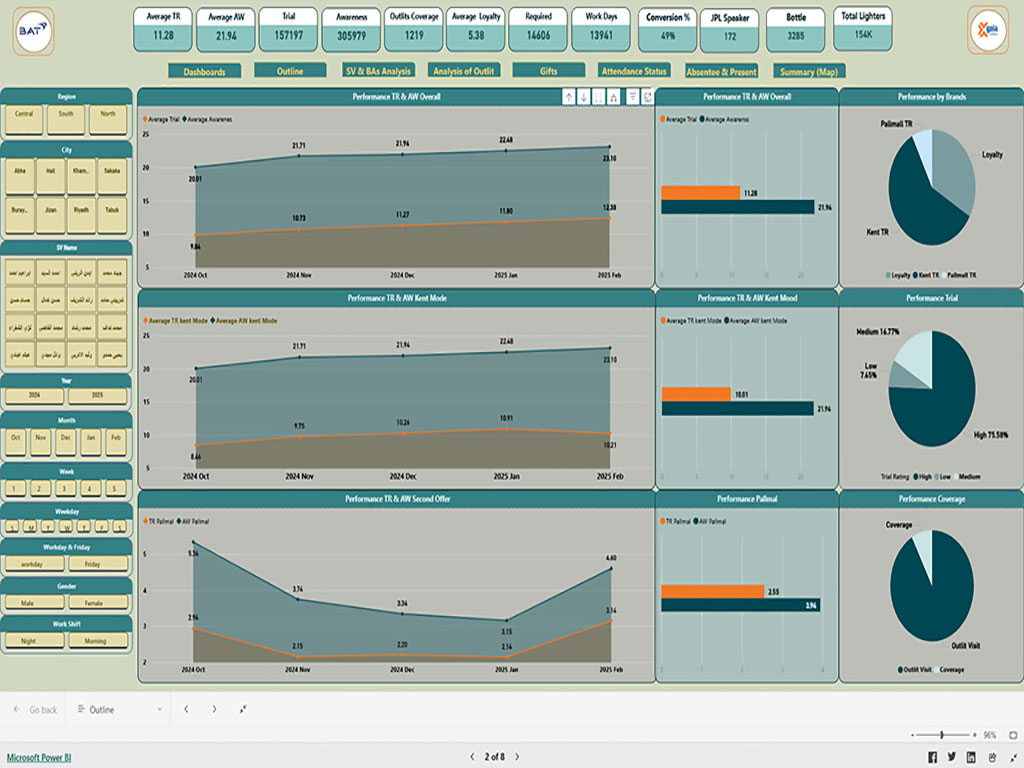Go to next level double-arrow icon
The image size is (1024, 768).
(x=598, y=97)
